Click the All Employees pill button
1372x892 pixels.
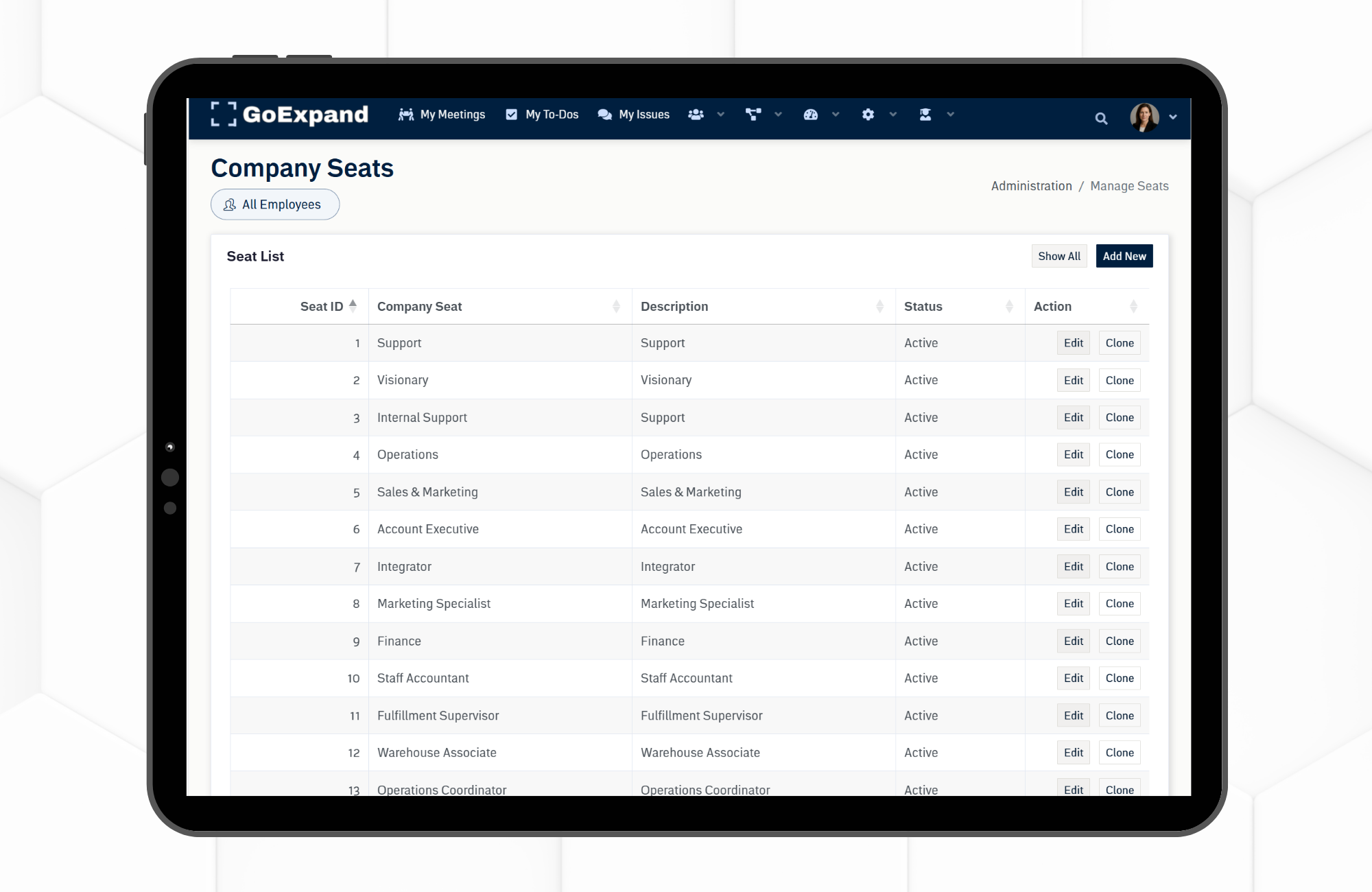tap(274, 204)
